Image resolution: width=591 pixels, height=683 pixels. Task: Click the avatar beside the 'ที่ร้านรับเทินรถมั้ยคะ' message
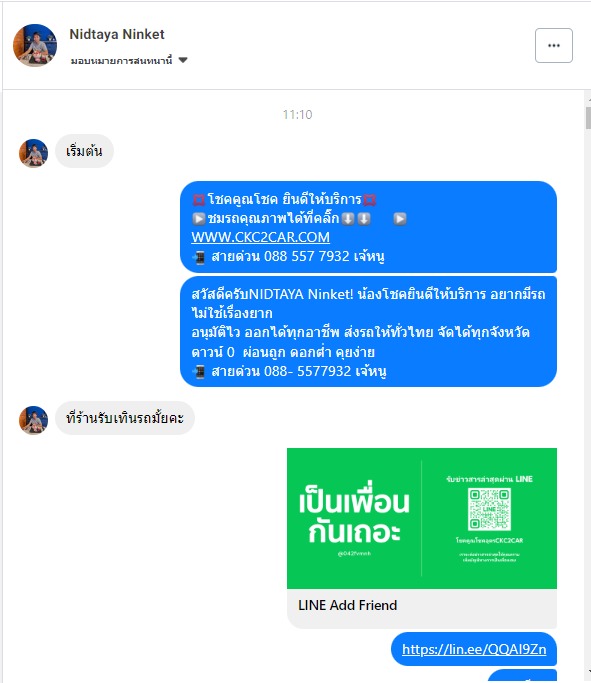(34, 420)
